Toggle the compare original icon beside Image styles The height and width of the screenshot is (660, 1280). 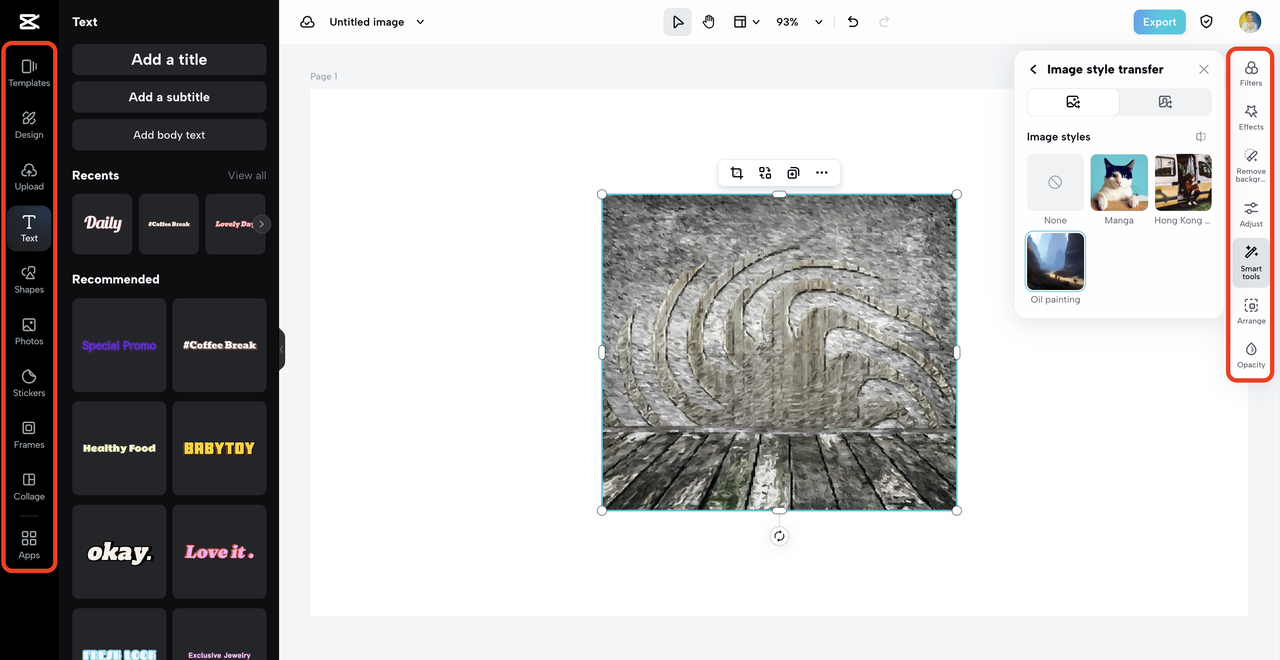click(x=1200, y=137)
